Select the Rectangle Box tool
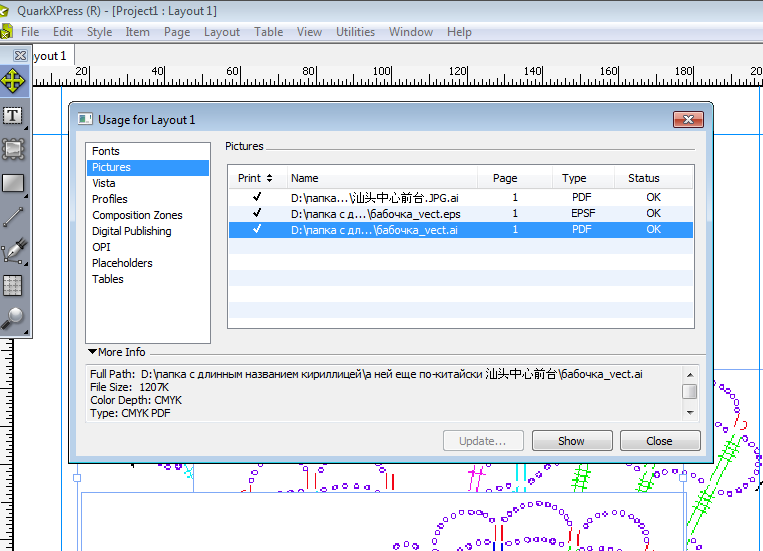This screenshot has height=551, width=763. click(13, 184)
